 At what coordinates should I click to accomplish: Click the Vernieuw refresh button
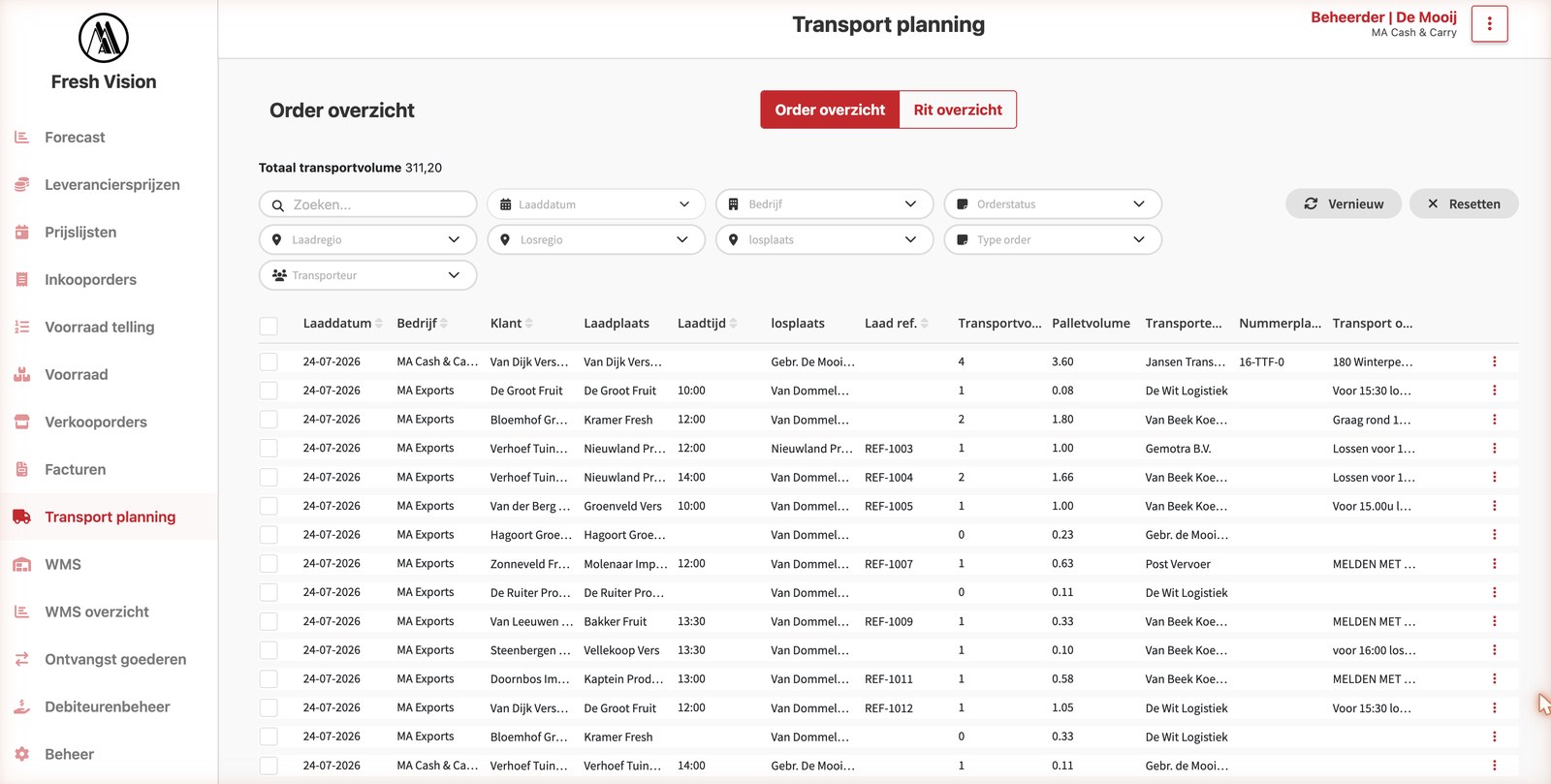(1343, 204)
